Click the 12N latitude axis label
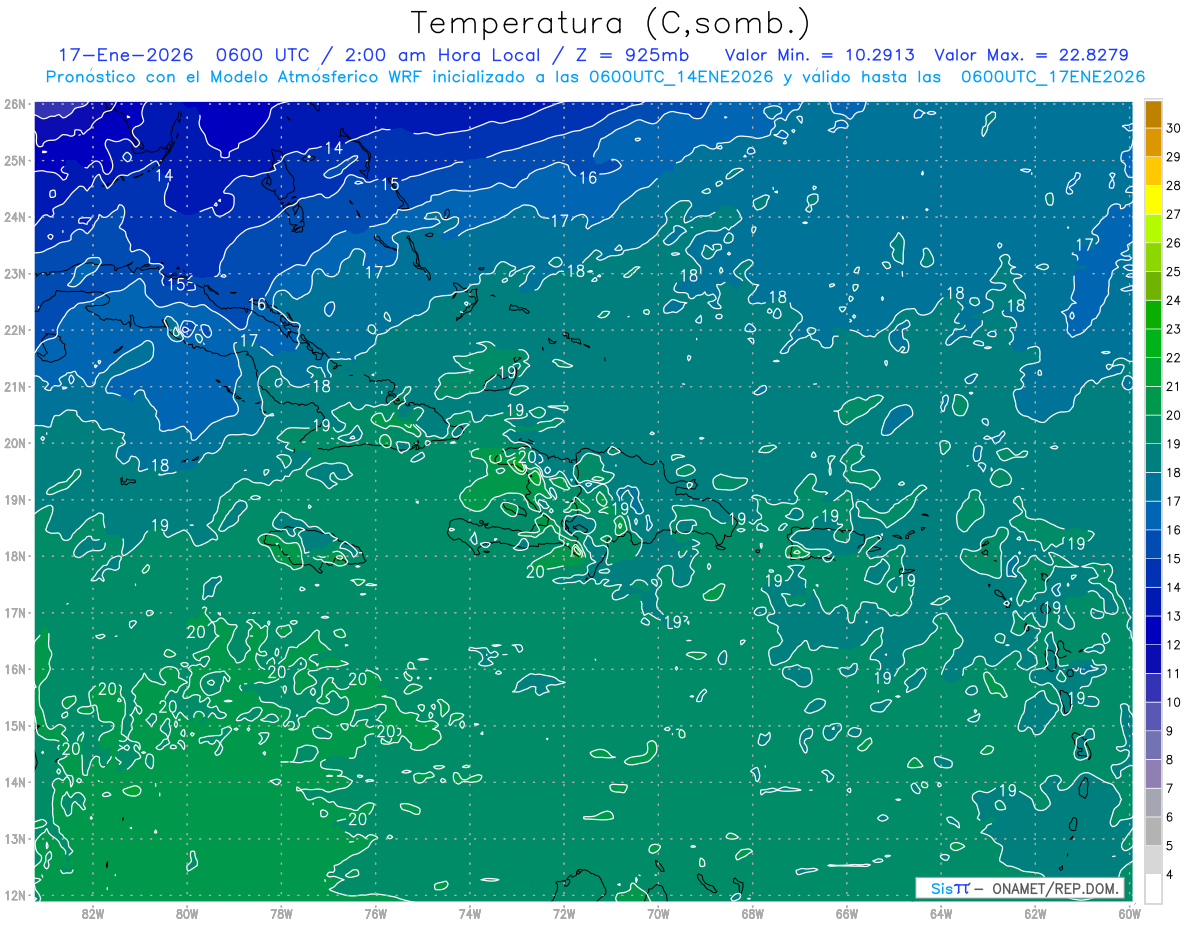Screen dimensions: 1200x927 tap(14, 895)
